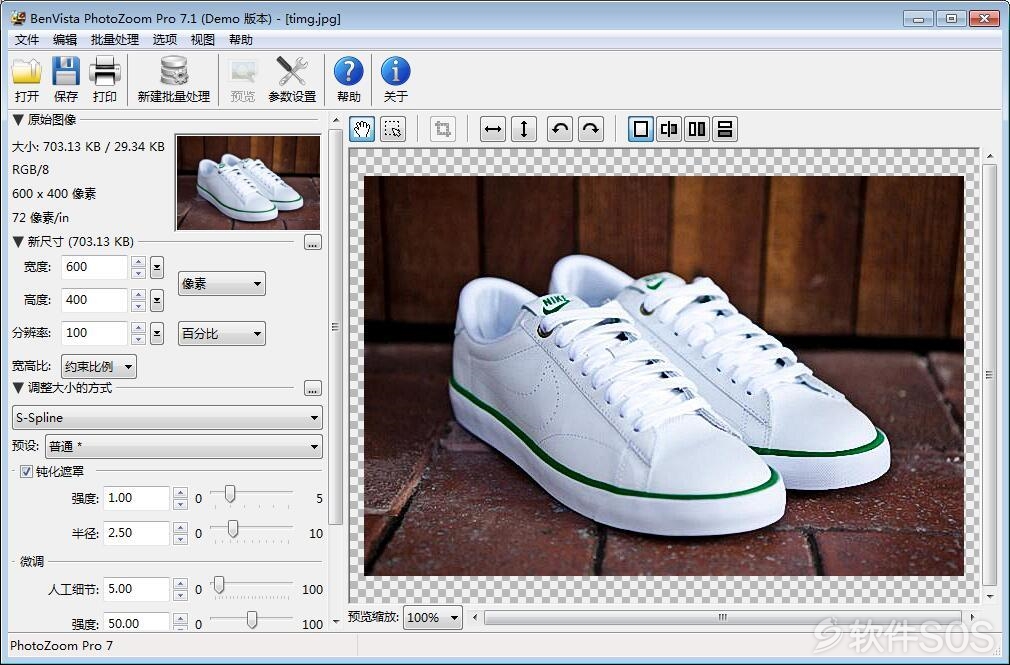The image size is (1010, 665).
Task: Open the 选项 menu
Action: [165, 40]
